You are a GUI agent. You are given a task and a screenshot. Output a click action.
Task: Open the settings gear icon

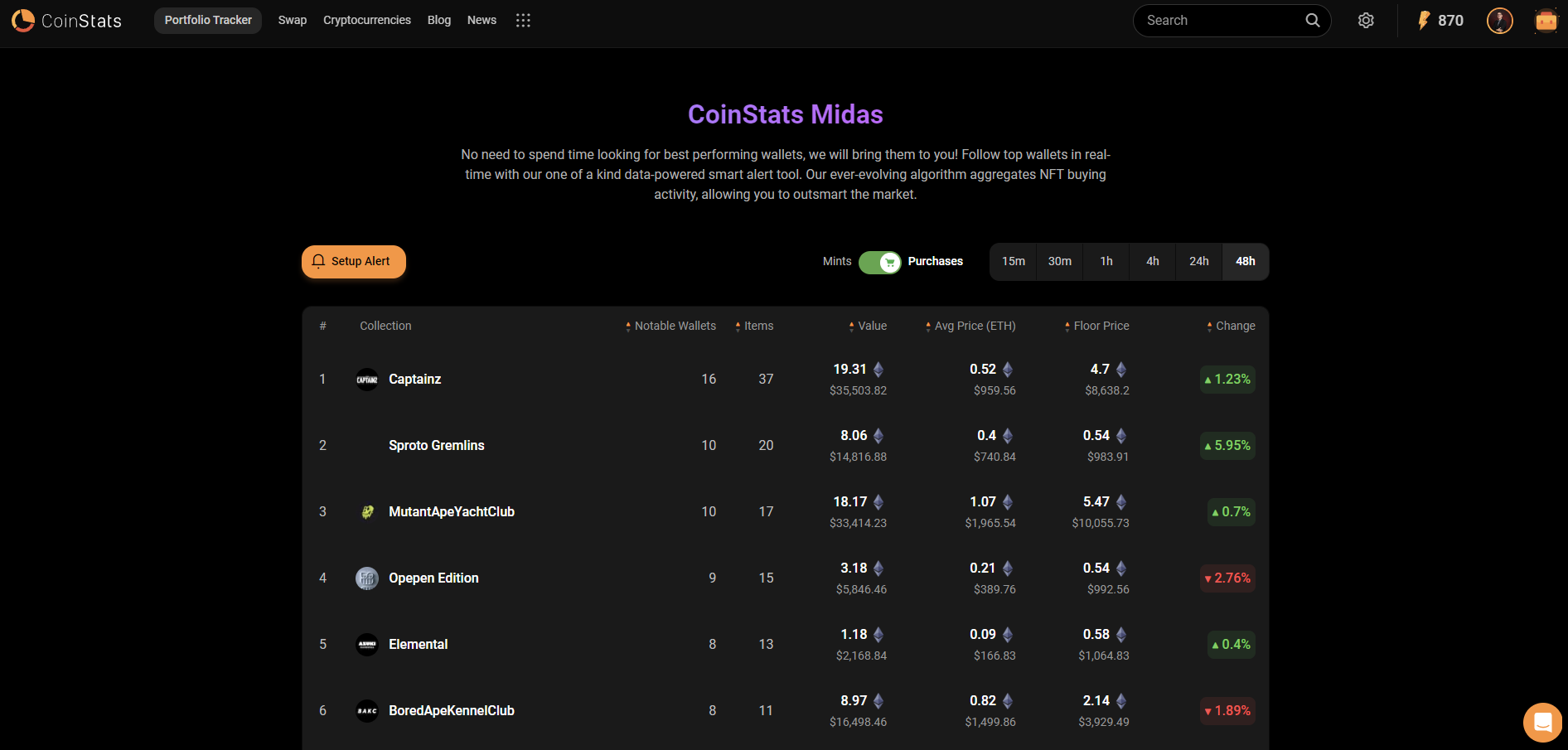1366,20
